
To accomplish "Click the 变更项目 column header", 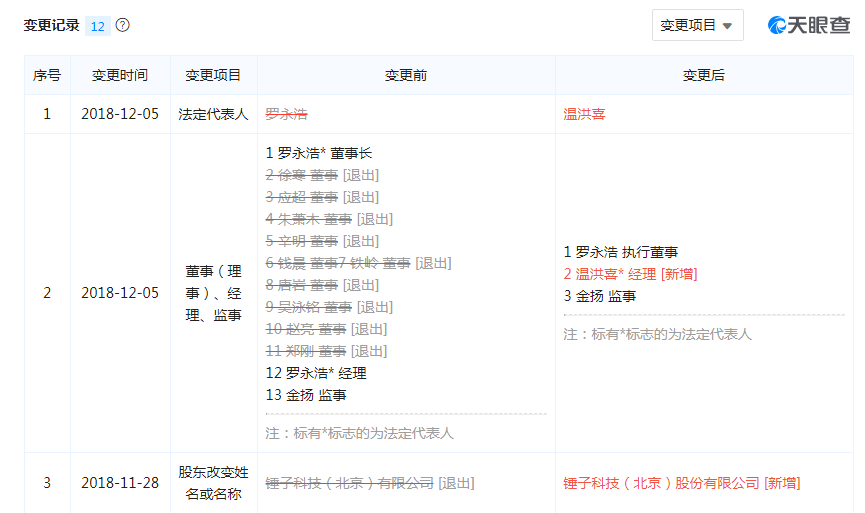I will click(213, 75).
